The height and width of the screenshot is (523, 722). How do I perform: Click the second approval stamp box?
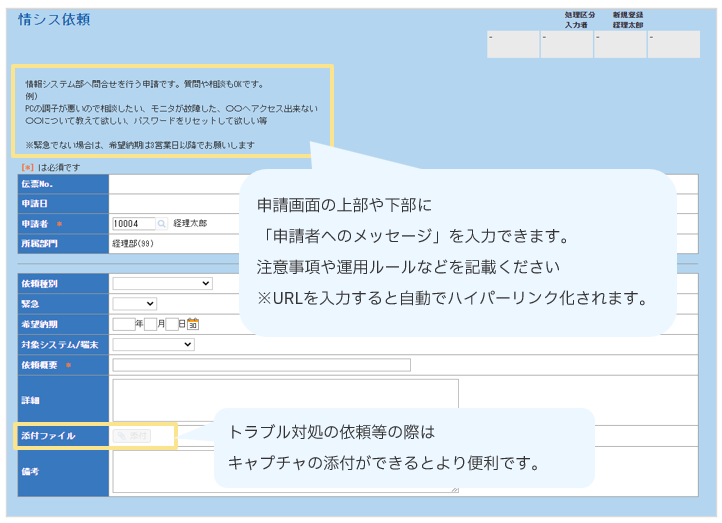[x=567, y=44]
